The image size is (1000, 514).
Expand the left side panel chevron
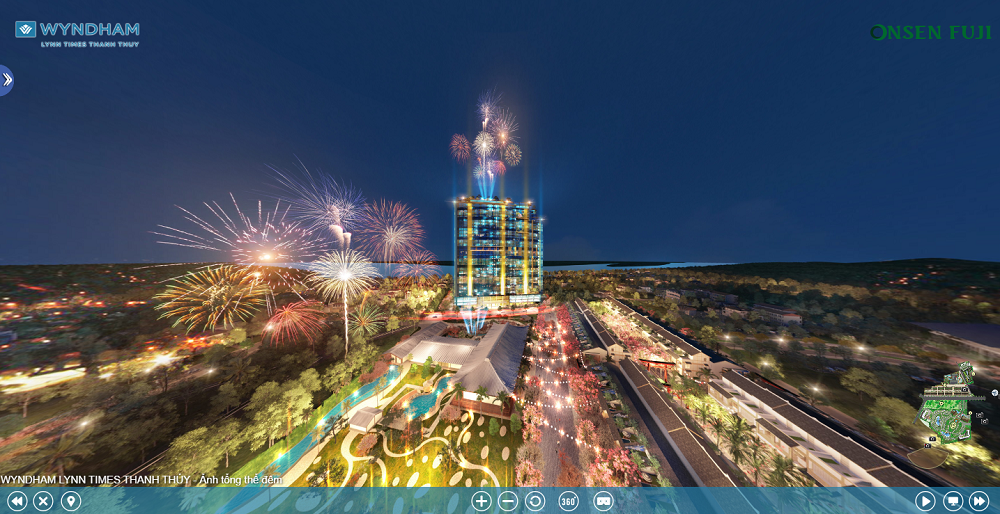tap(6, 80)
